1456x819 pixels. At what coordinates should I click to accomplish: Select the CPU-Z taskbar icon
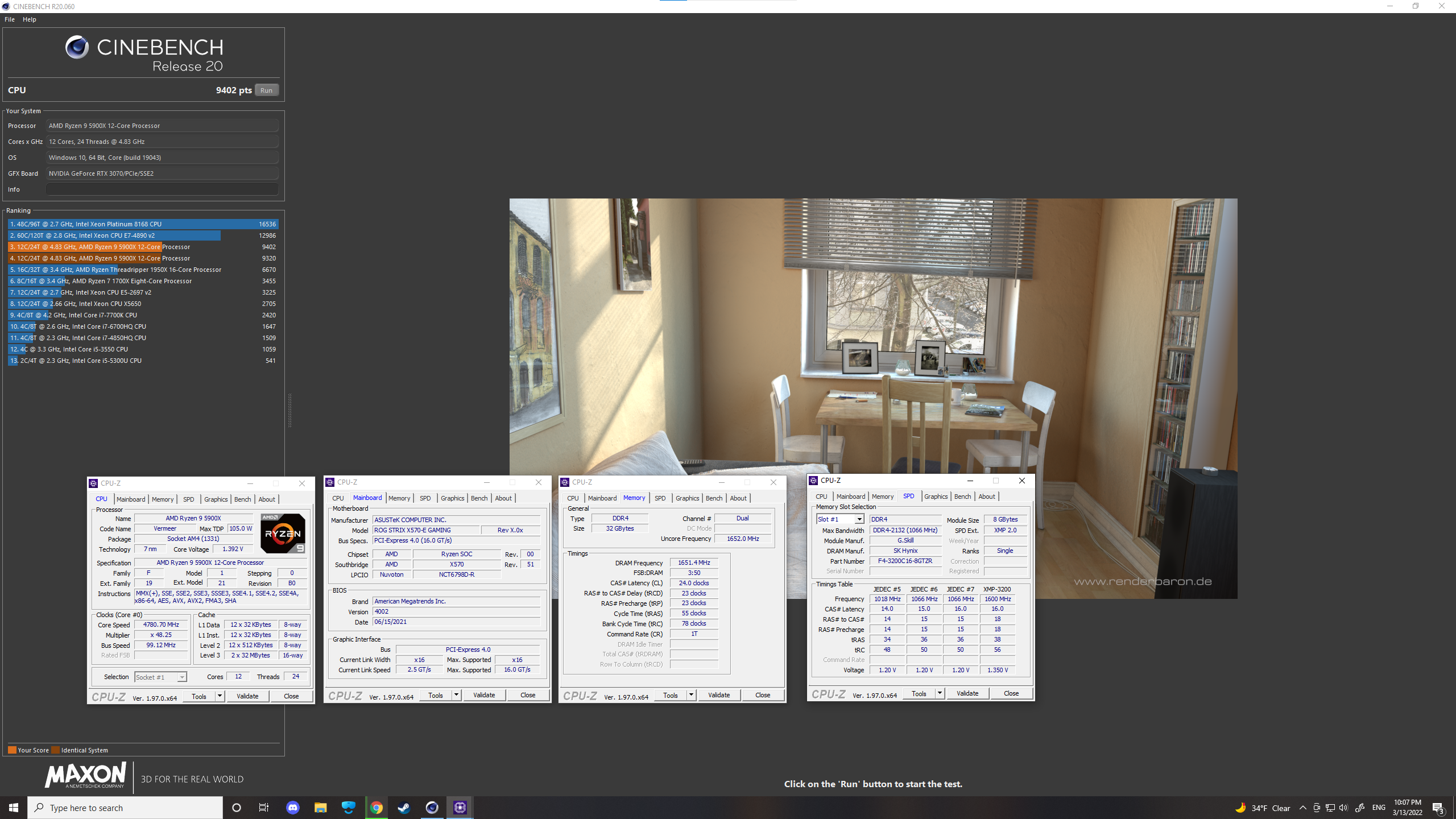[x=460, y=808]
